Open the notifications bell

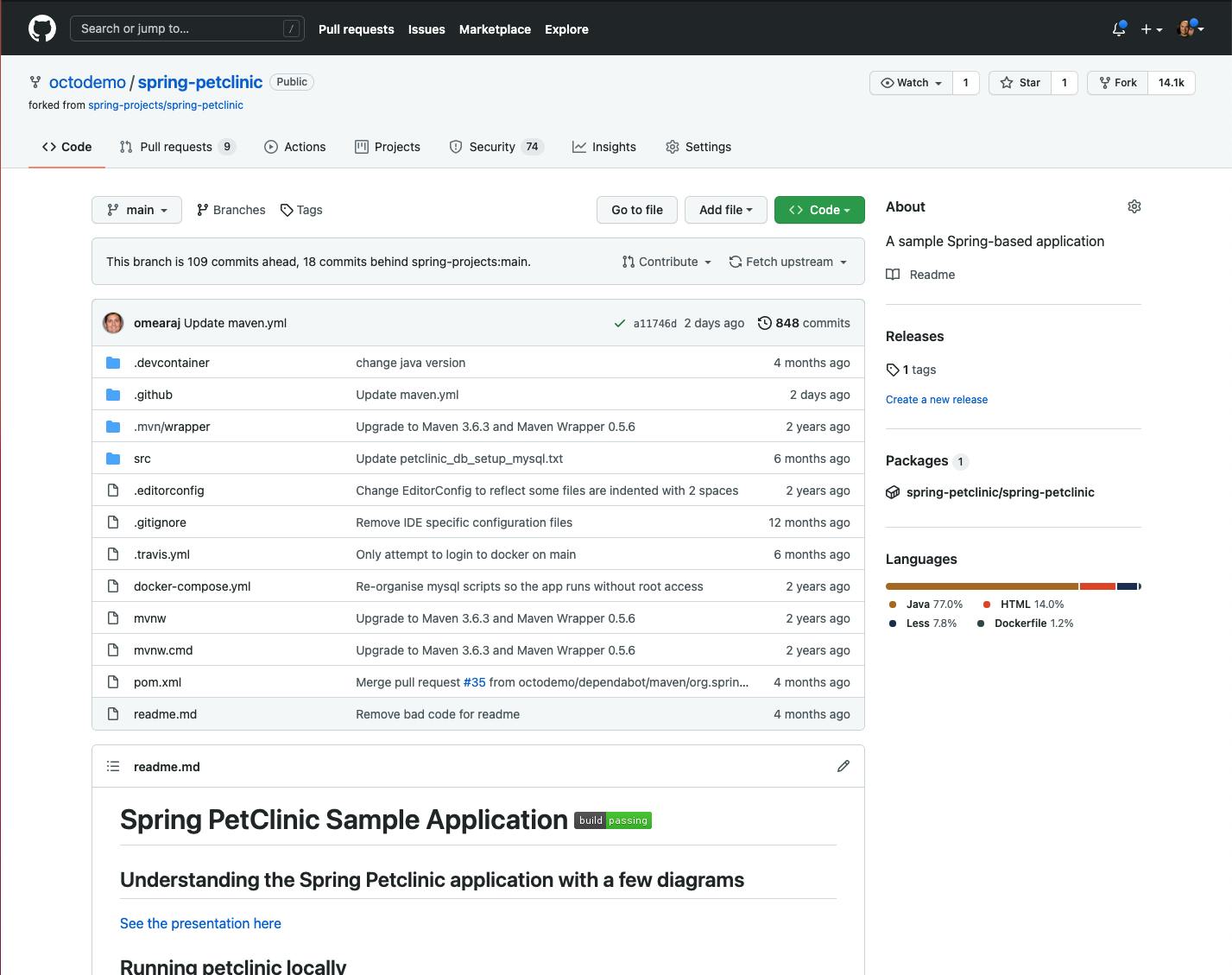[x=1117, y=28]
